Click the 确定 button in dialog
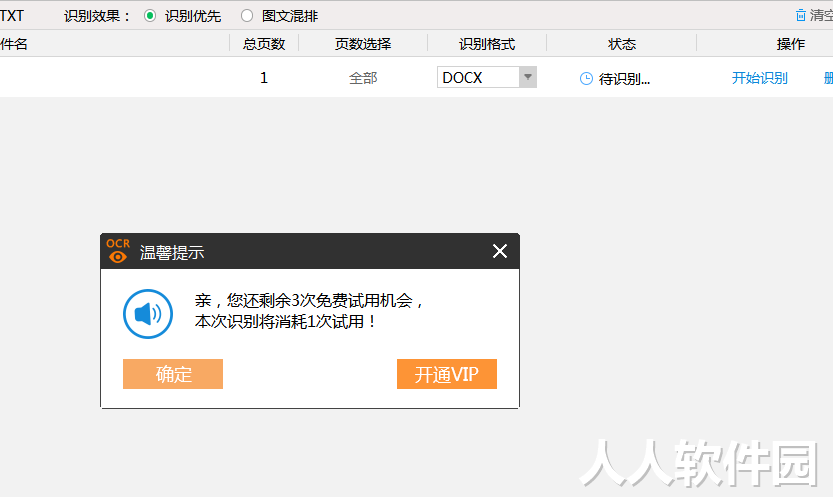833x497 pixels. [x=173, y=374]
